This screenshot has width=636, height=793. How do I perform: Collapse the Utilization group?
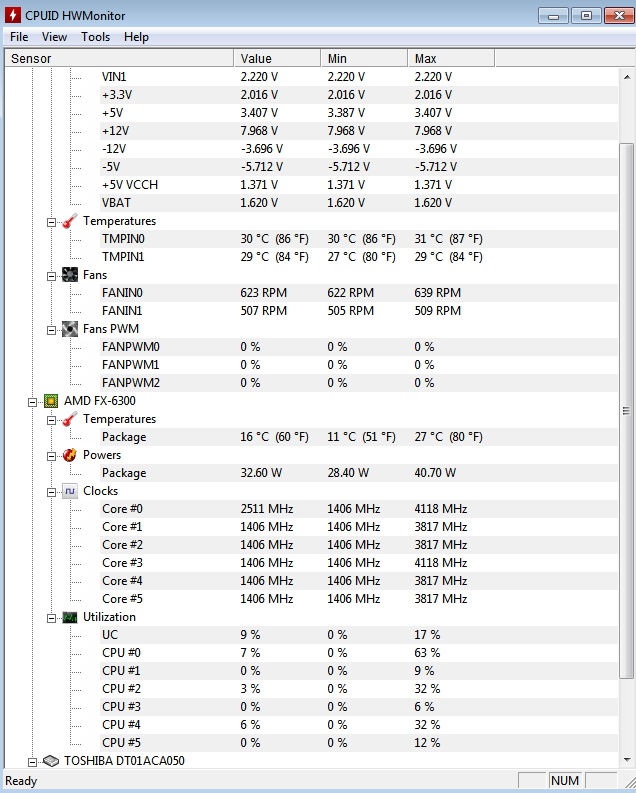pyautogui.click(x=51, y=619)
